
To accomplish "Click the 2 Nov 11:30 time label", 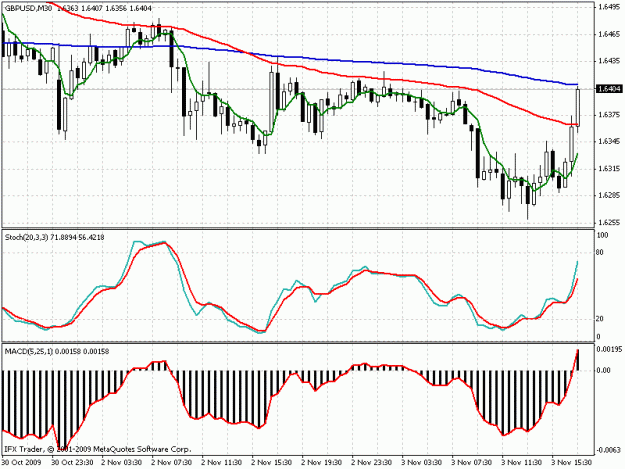I will (222, 463).
